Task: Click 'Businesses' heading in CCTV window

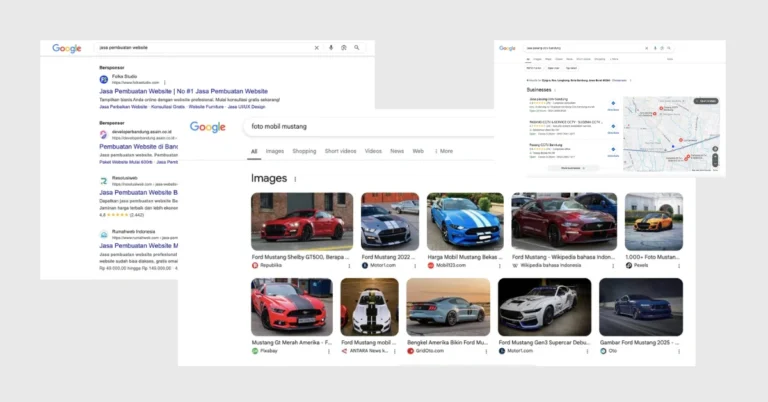Action: coord(539,90)
